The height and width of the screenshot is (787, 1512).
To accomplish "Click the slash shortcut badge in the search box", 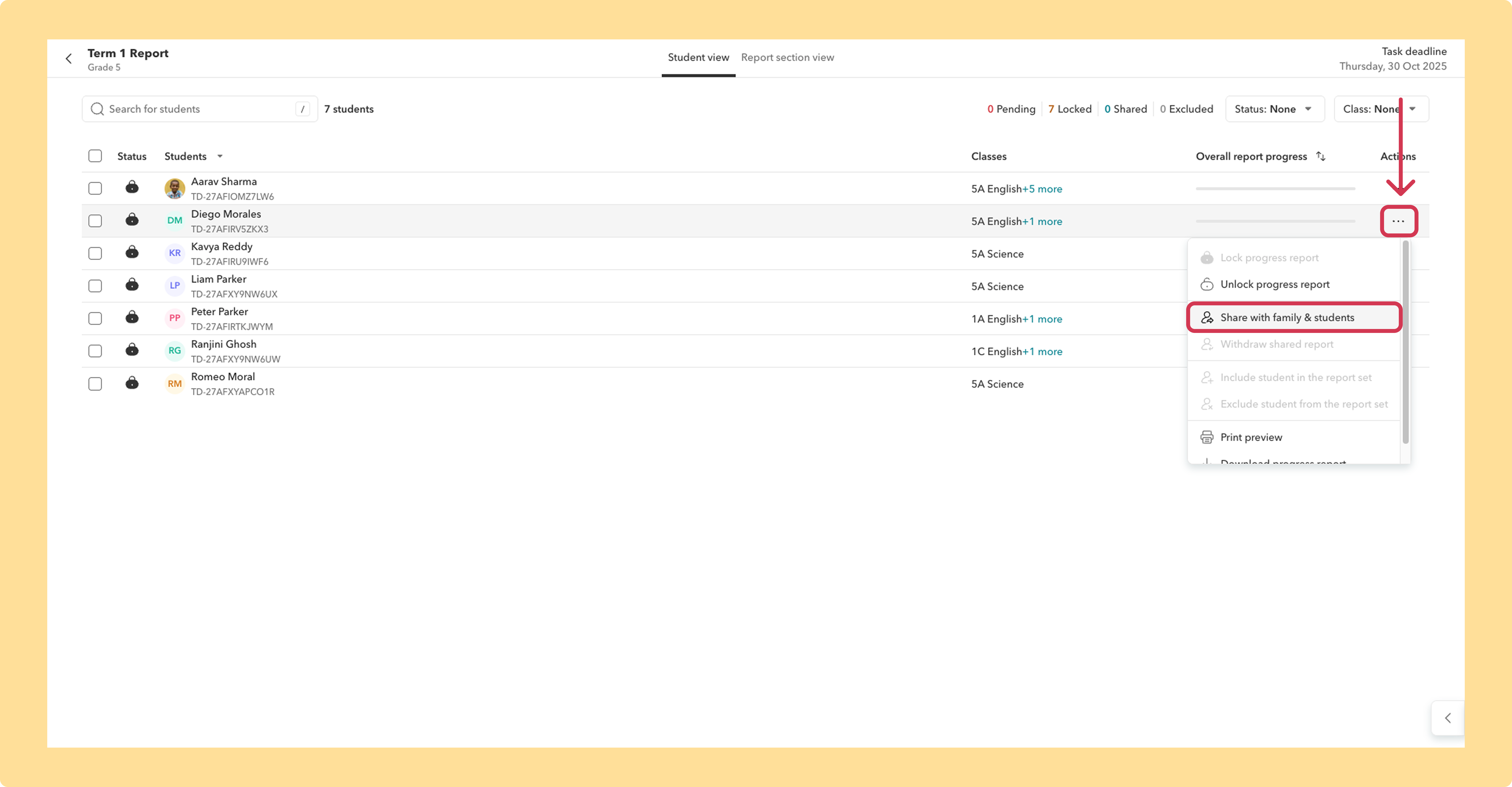I will tap(303, 109).
